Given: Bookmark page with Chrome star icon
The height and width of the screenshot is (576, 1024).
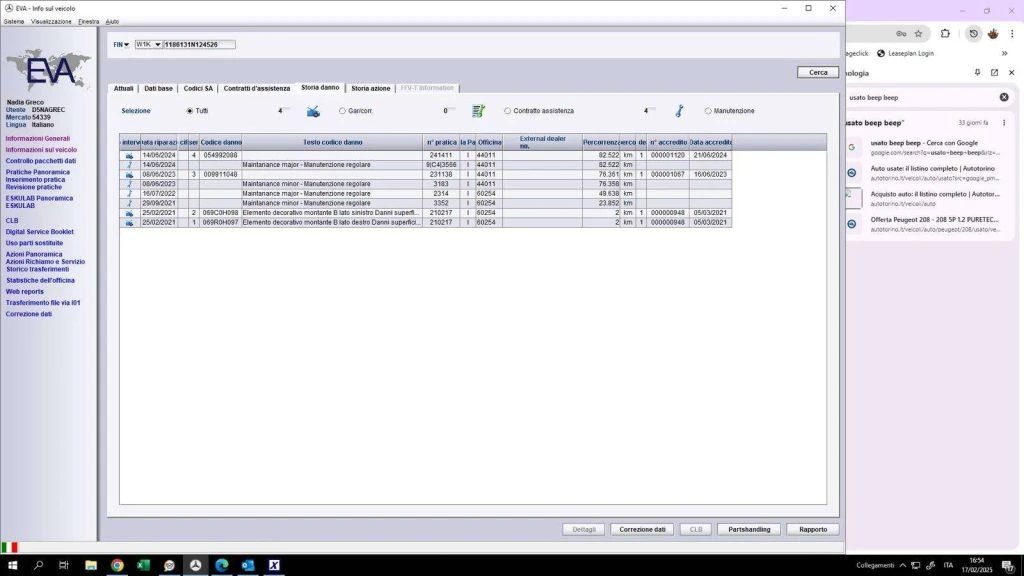Looking at the screenshot, I should (x=918, y=33).
